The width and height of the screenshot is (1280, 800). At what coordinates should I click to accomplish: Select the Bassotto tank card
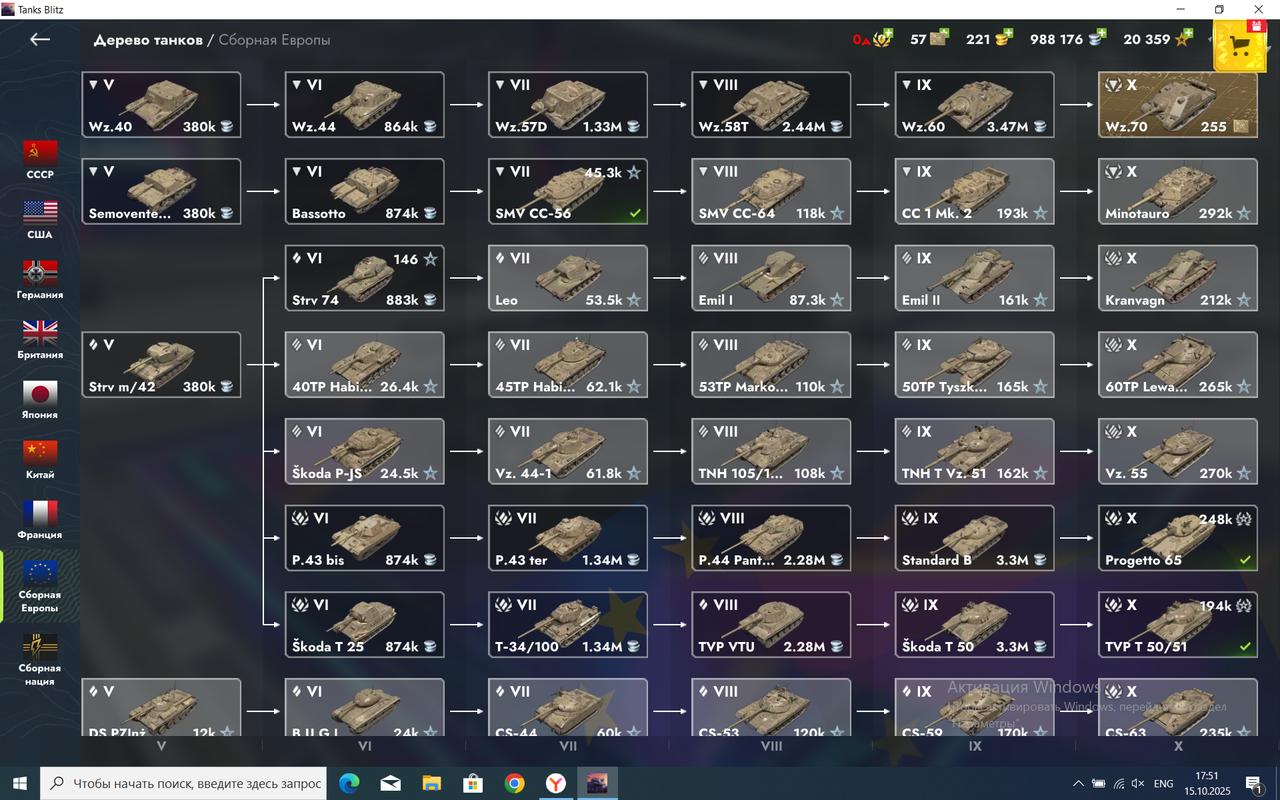coord(365,191)
